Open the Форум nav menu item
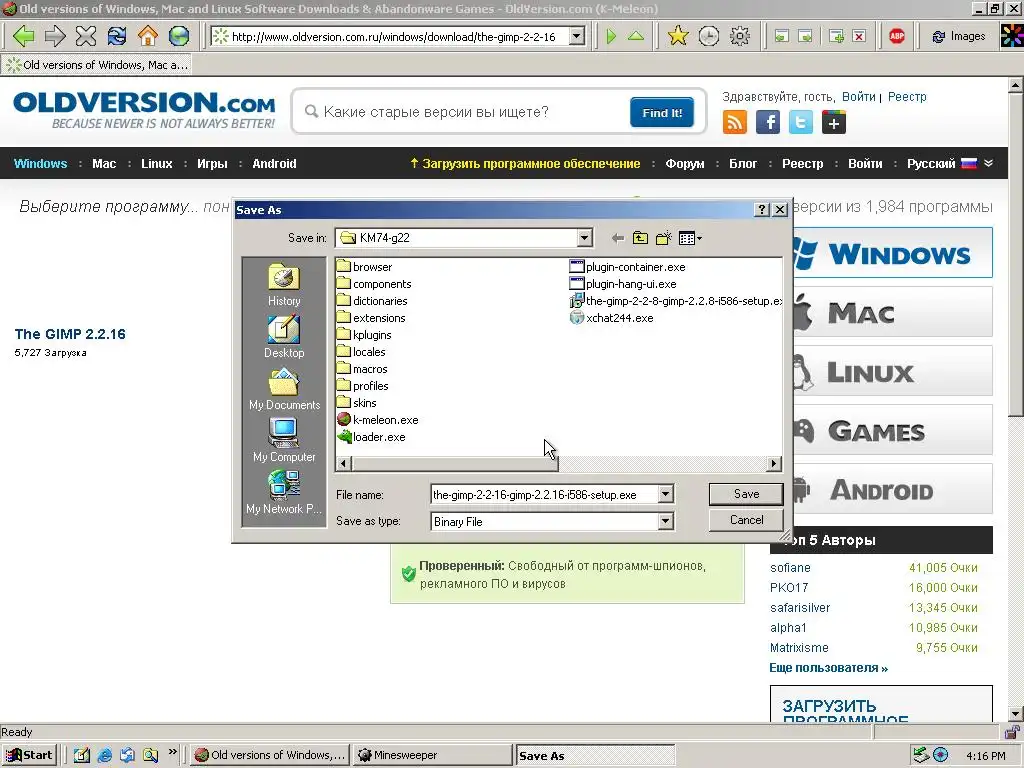 [x=684, y=163]
